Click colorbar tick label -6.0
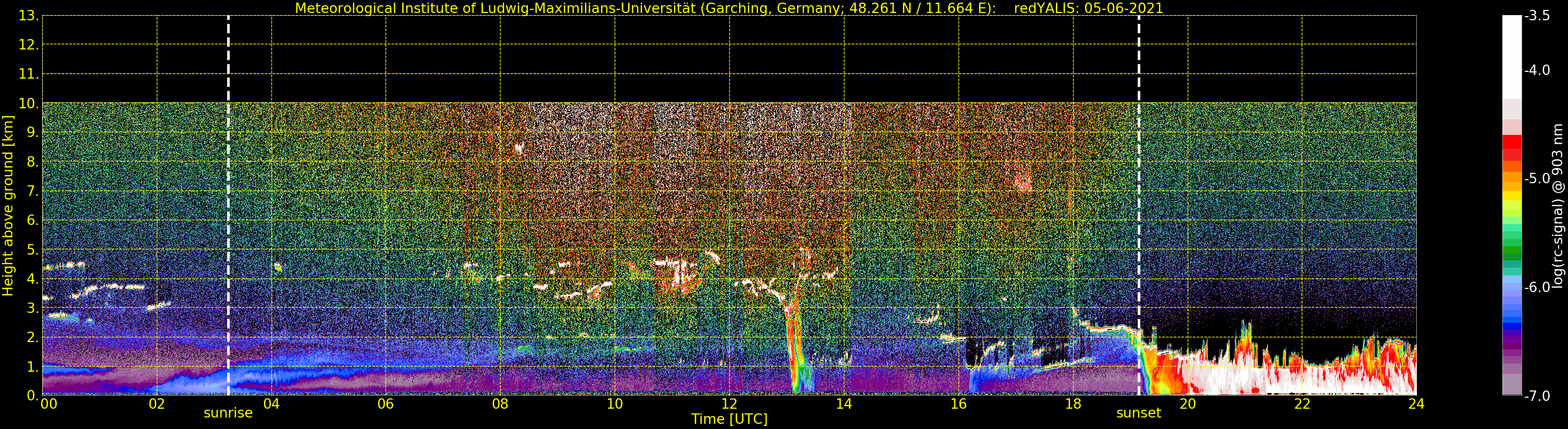Screen dimensions: 1568x429 pos(1537,287)
